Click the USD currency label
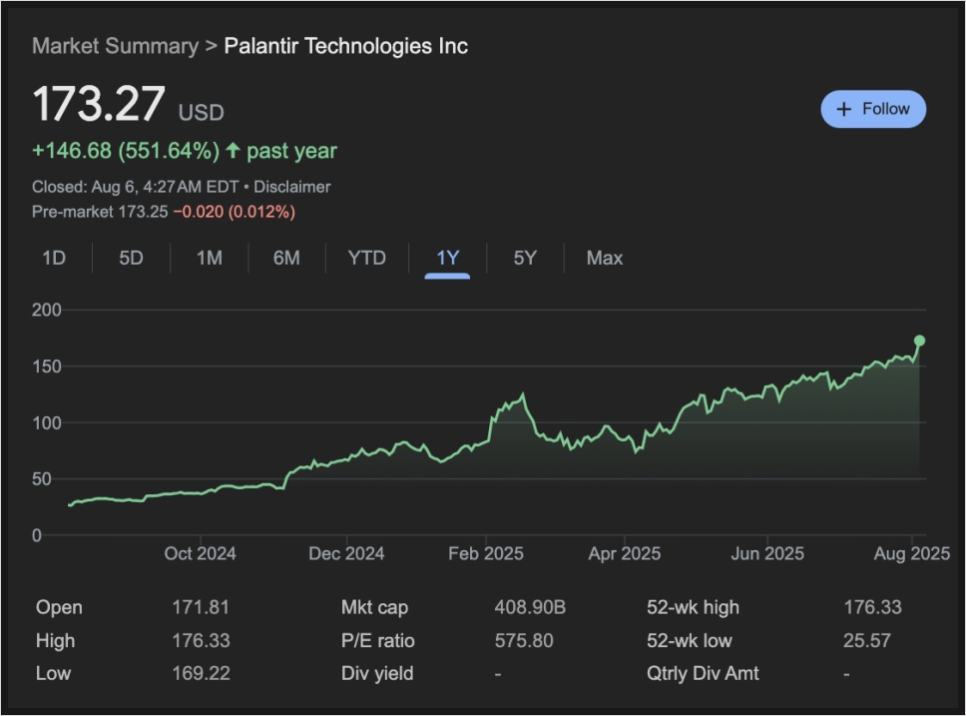Viewport: 966px width, 716px height. [x=201, y=113]
